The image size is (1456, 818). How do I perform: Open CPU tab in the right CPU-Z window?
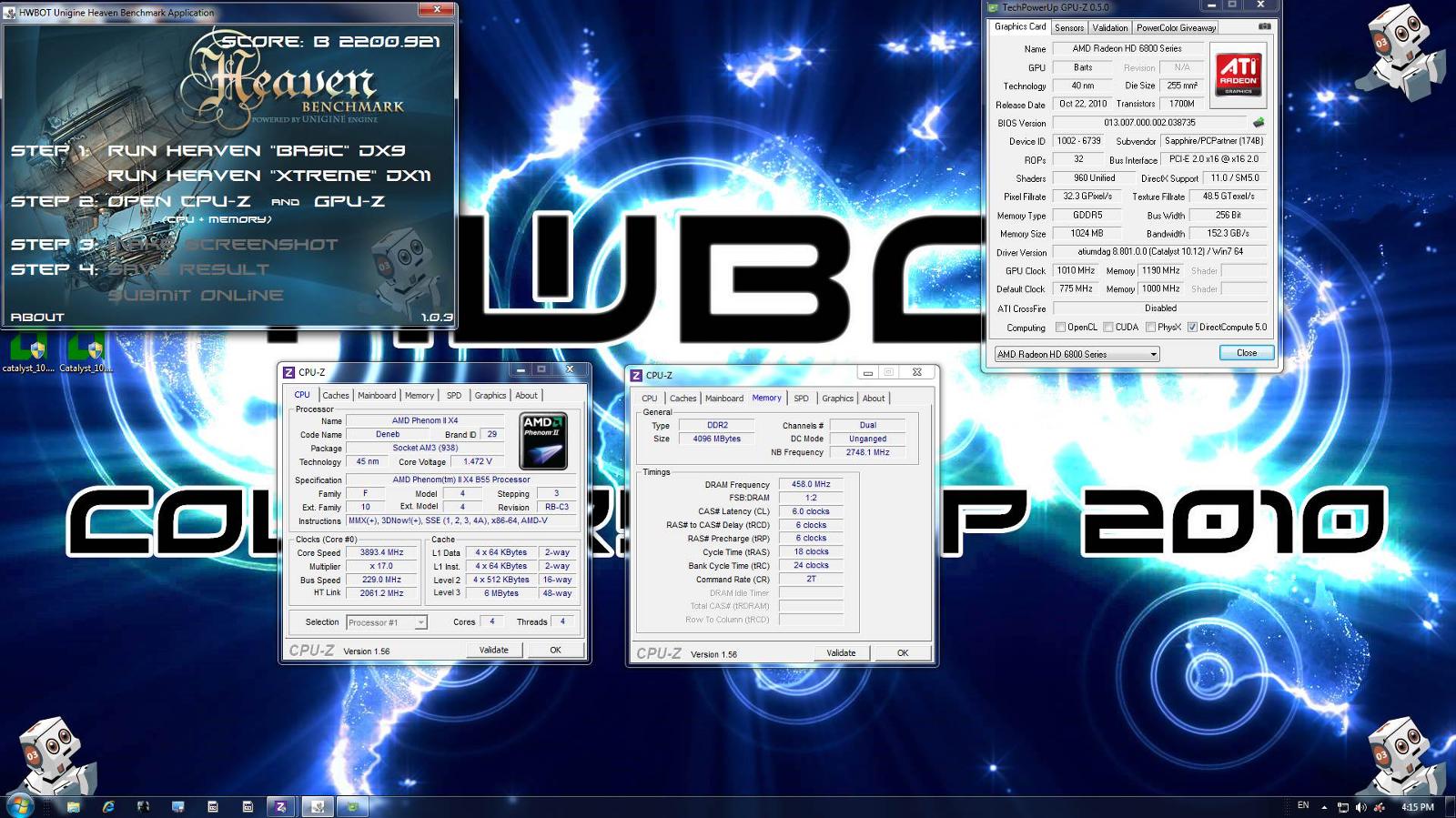point(650,399)
